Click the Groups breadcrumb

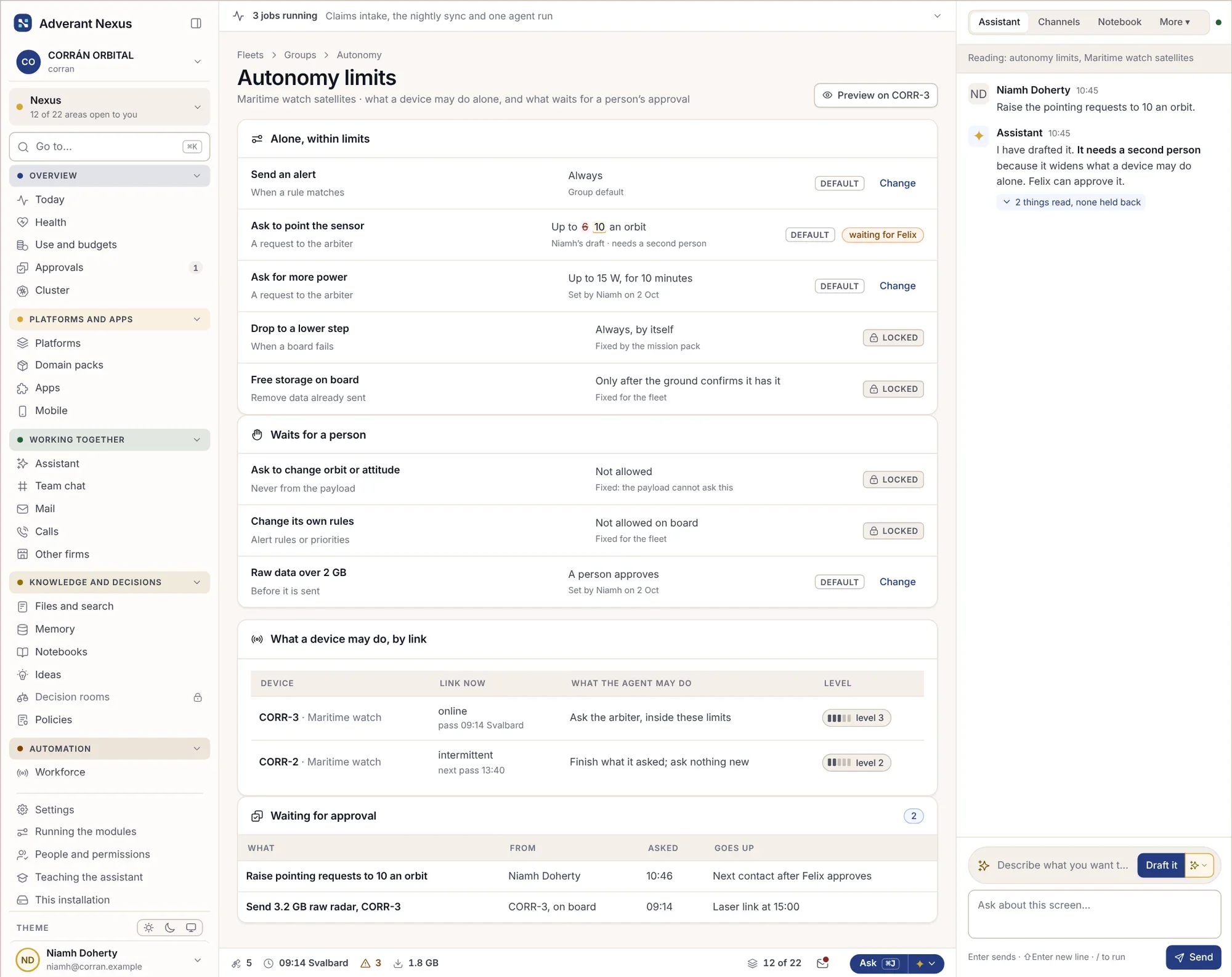click(x=300, y=55)
